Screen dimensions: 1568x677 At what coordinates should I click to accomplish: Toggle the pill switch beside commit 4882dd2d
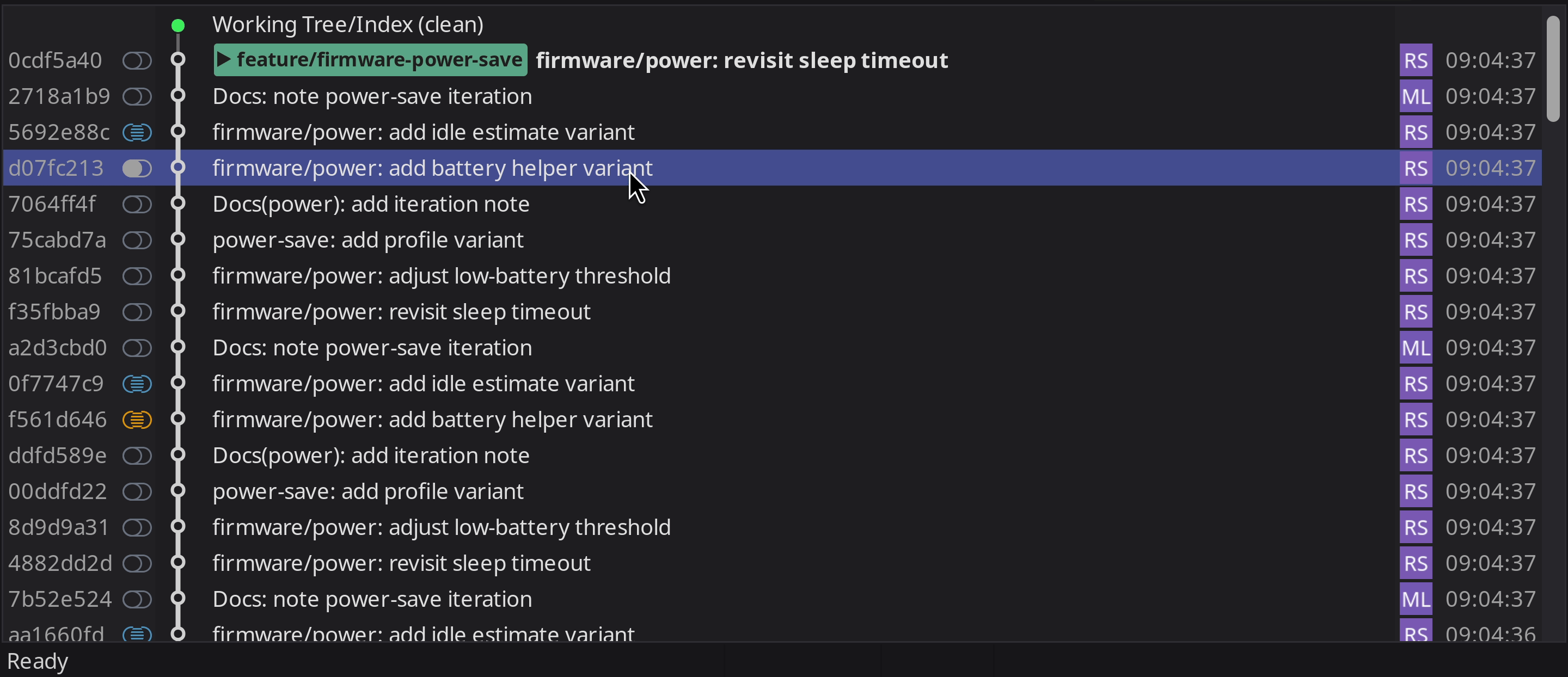click(x=137, y=563)
